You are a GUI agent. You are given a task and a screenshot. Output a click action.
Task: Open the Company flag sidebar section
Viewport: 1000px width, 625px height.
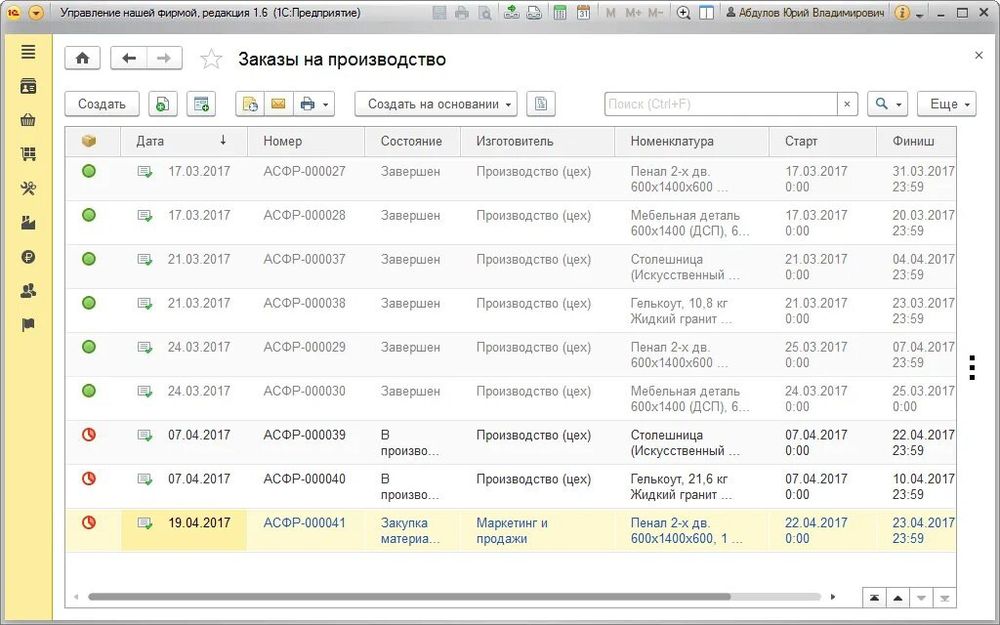pyautogui.click(x=28, y=325)
